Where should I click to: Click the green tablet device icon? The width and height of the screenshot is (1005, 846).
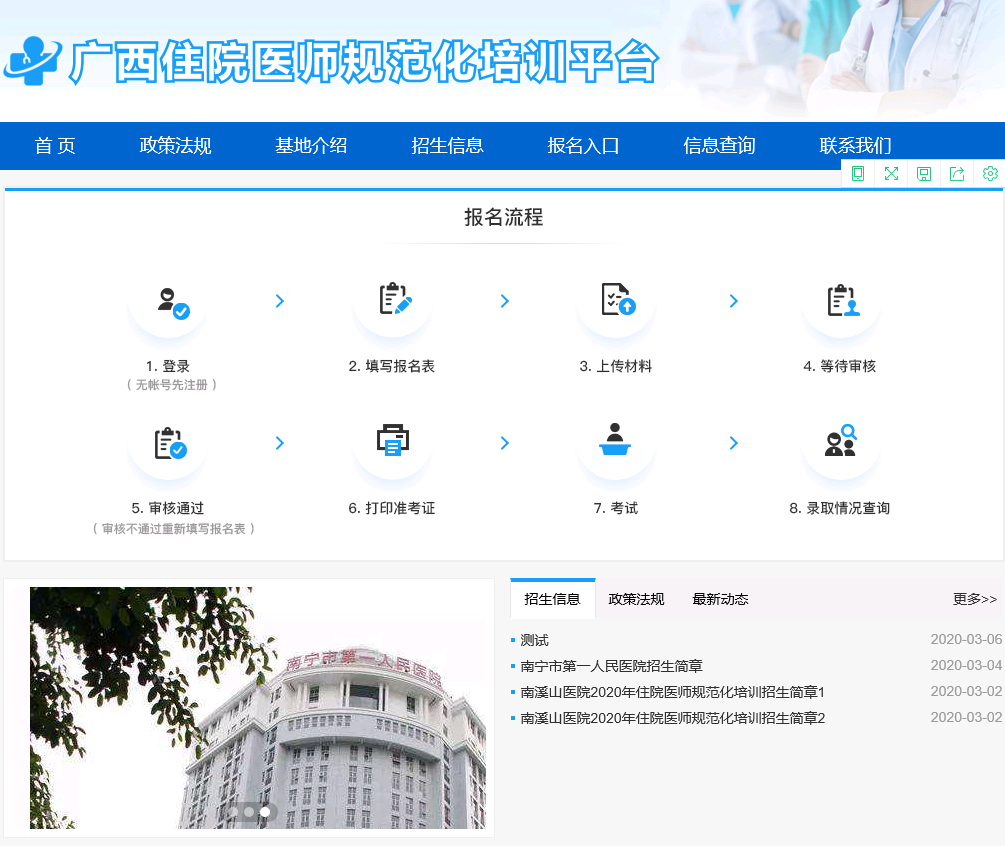pos(858,174)
